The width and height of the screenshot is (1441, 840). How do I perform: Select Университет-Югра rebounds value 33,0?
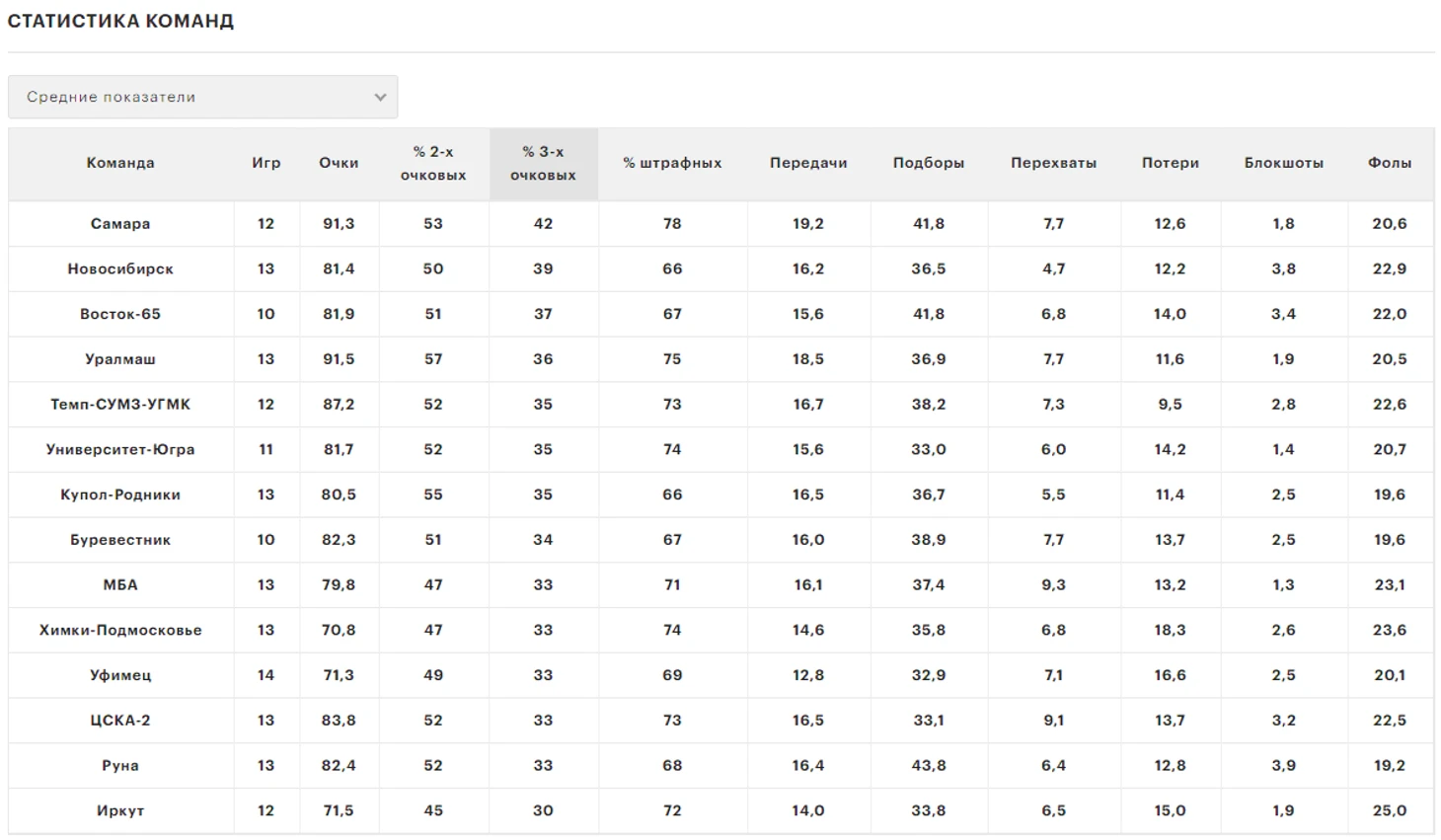(x=929, y=449)
